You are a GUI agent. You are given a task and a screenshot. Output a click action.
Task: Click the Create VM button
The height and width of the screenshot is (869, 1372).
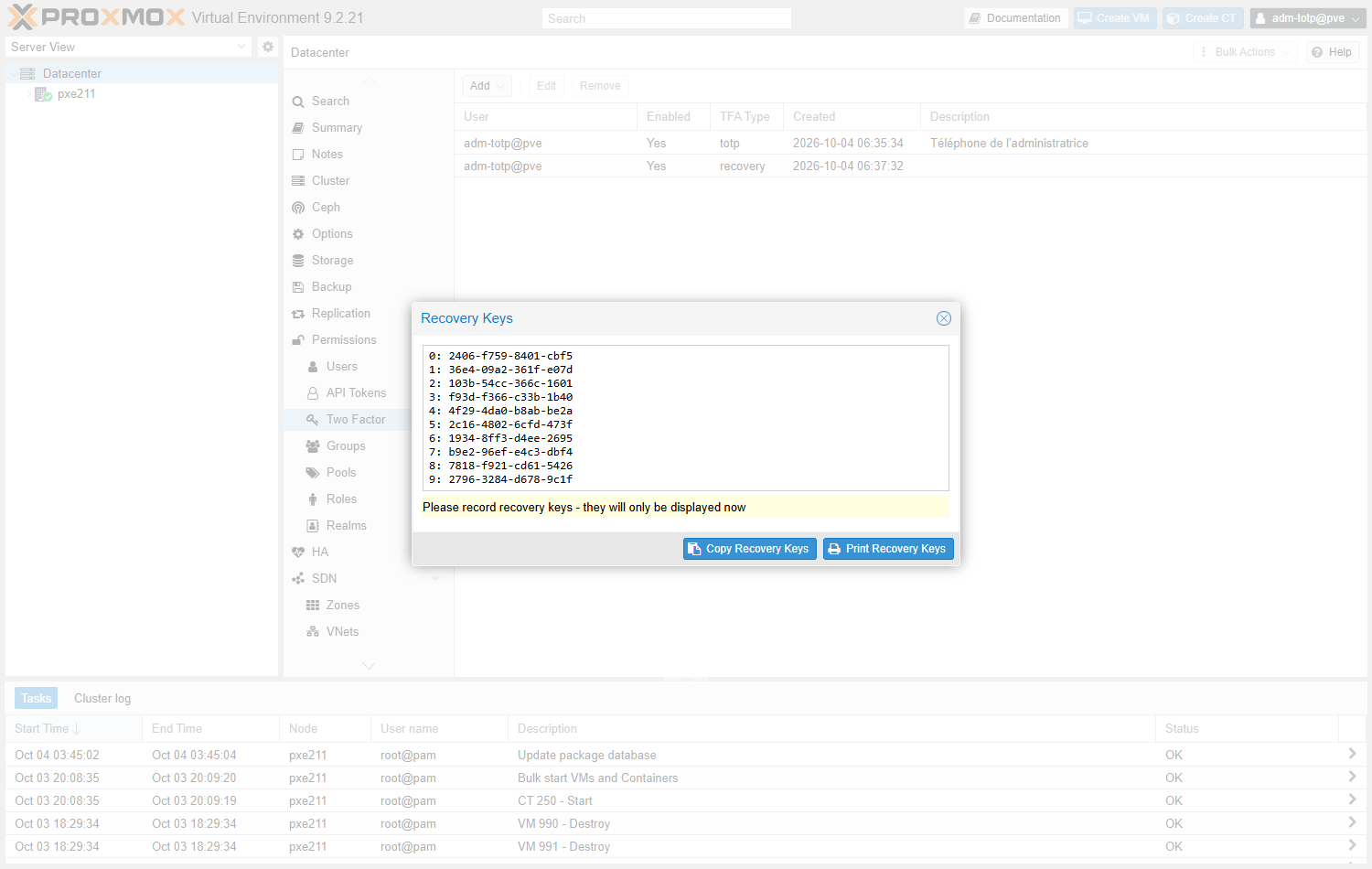(1115, 18)
